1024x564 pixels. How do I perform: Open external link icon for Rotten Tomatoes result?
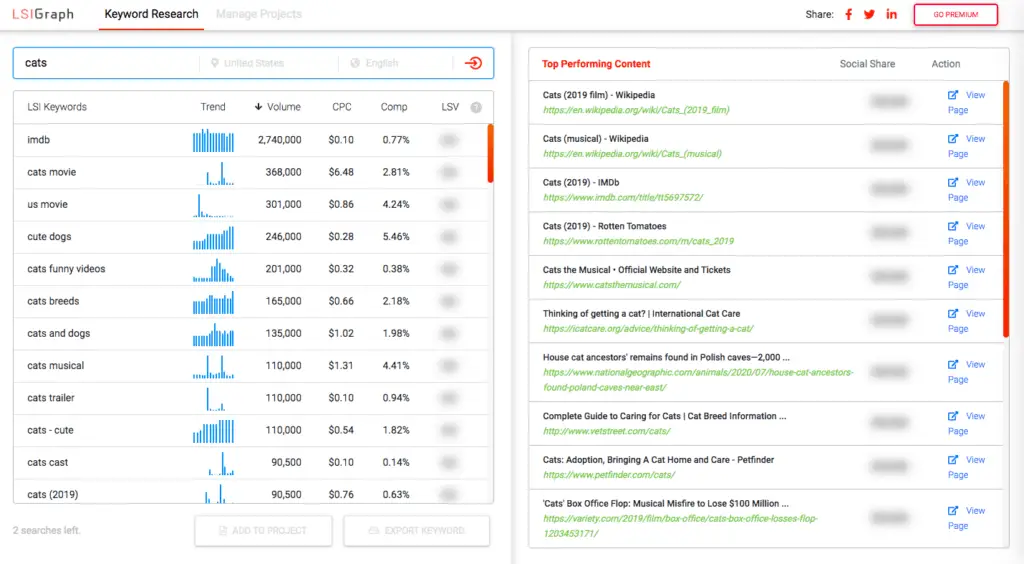[953, 226]
